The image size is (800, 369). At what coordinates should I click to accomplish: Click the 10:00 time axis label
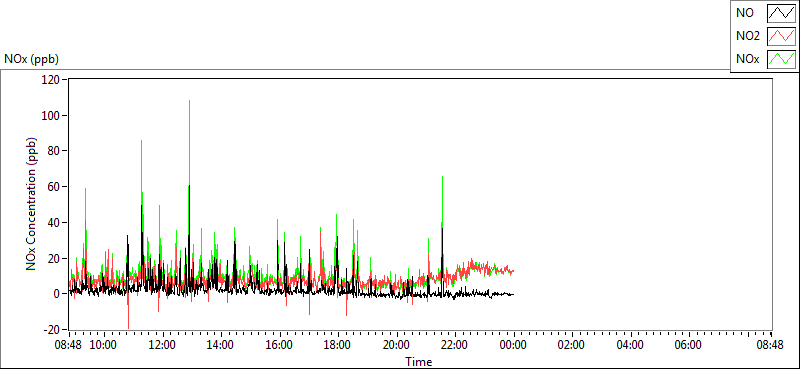click(104, 345)
